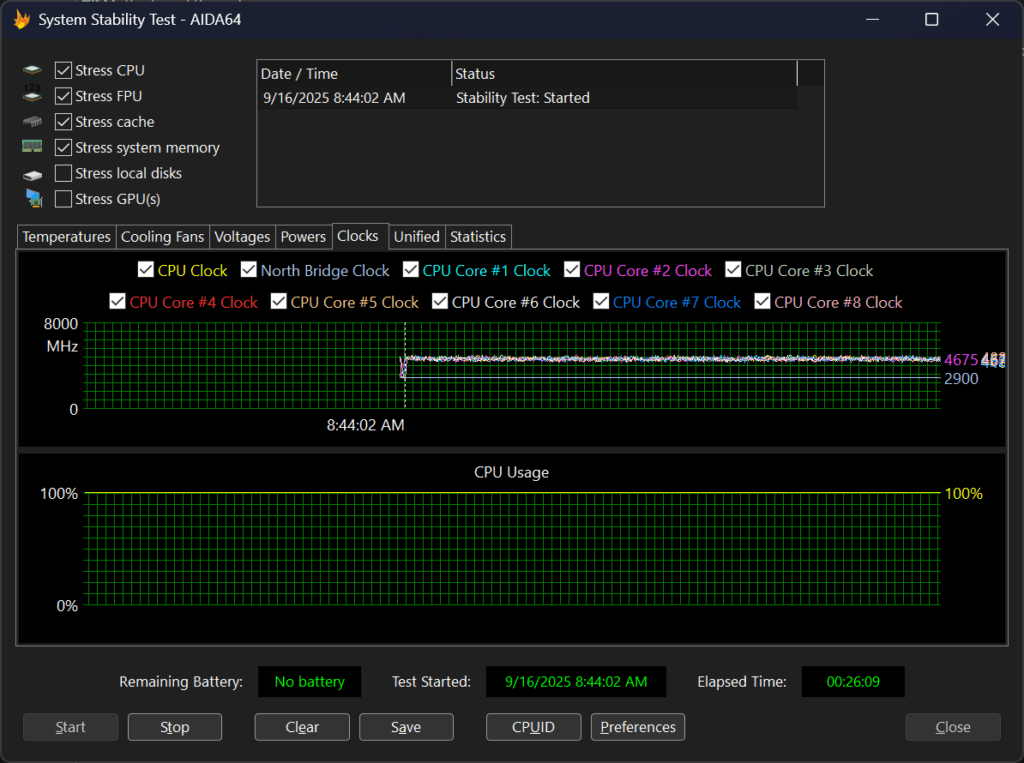The width and height of the screenshot is (1024, 763).
Task: Click the Test Started timestamp field
Action: (x=576, y=682)
